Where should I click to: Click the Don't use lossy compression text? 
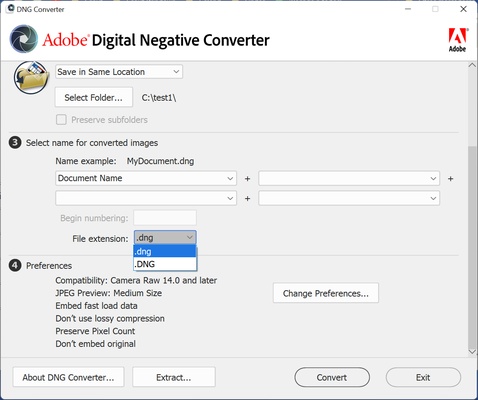[110, 318]
